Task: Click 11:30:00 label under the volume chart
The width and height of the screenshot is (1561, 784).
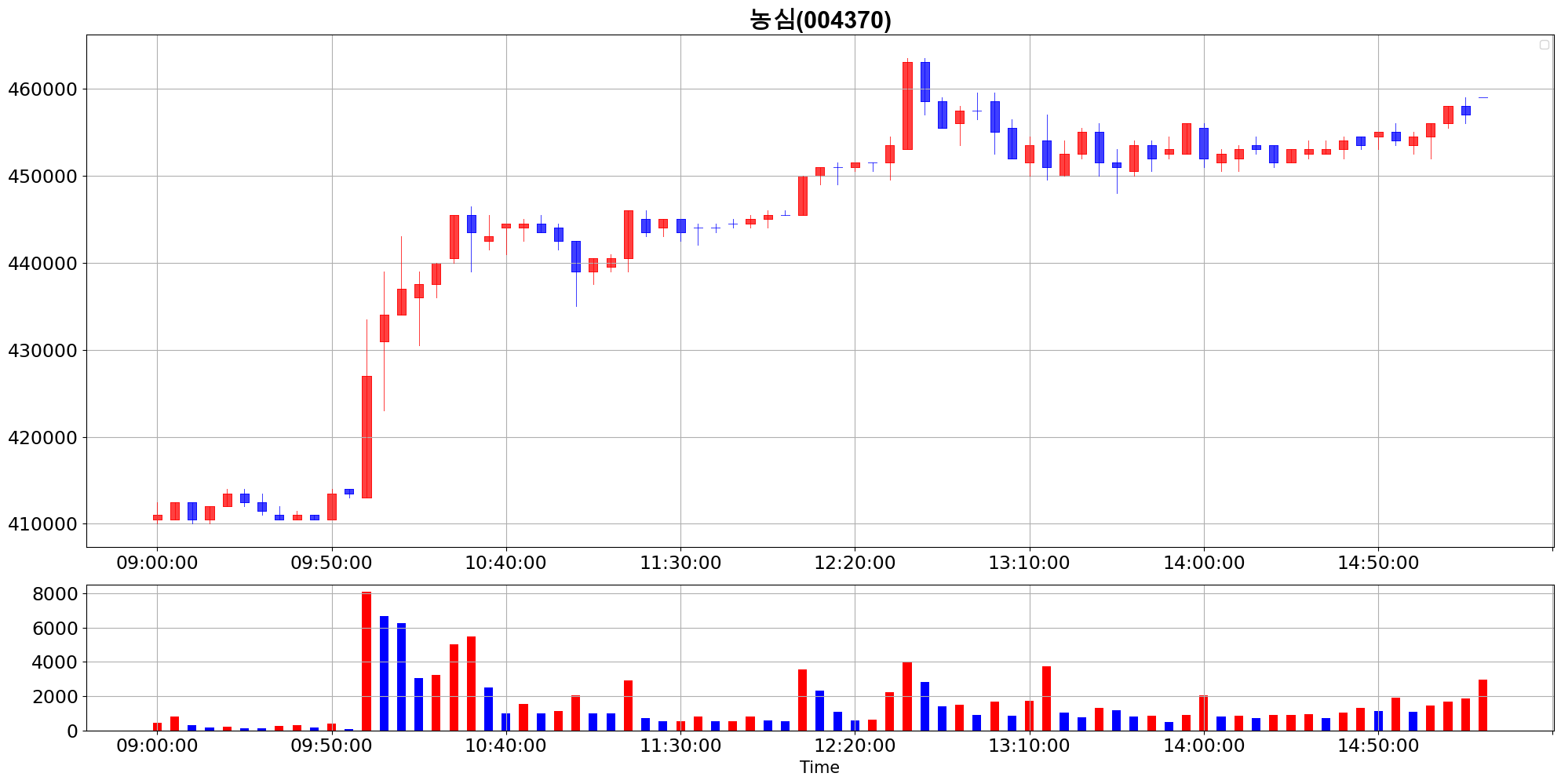Action: pos(680,746)
